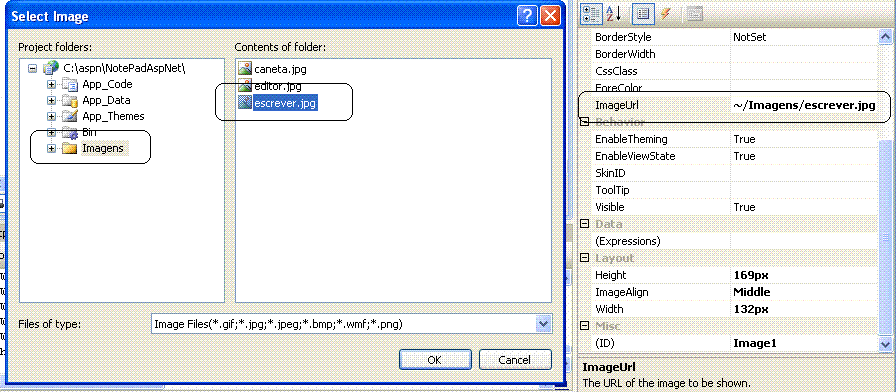The height and width of the screenshot is (392, 896).
Task: Expand the Bin tree node
Action: 51,133
